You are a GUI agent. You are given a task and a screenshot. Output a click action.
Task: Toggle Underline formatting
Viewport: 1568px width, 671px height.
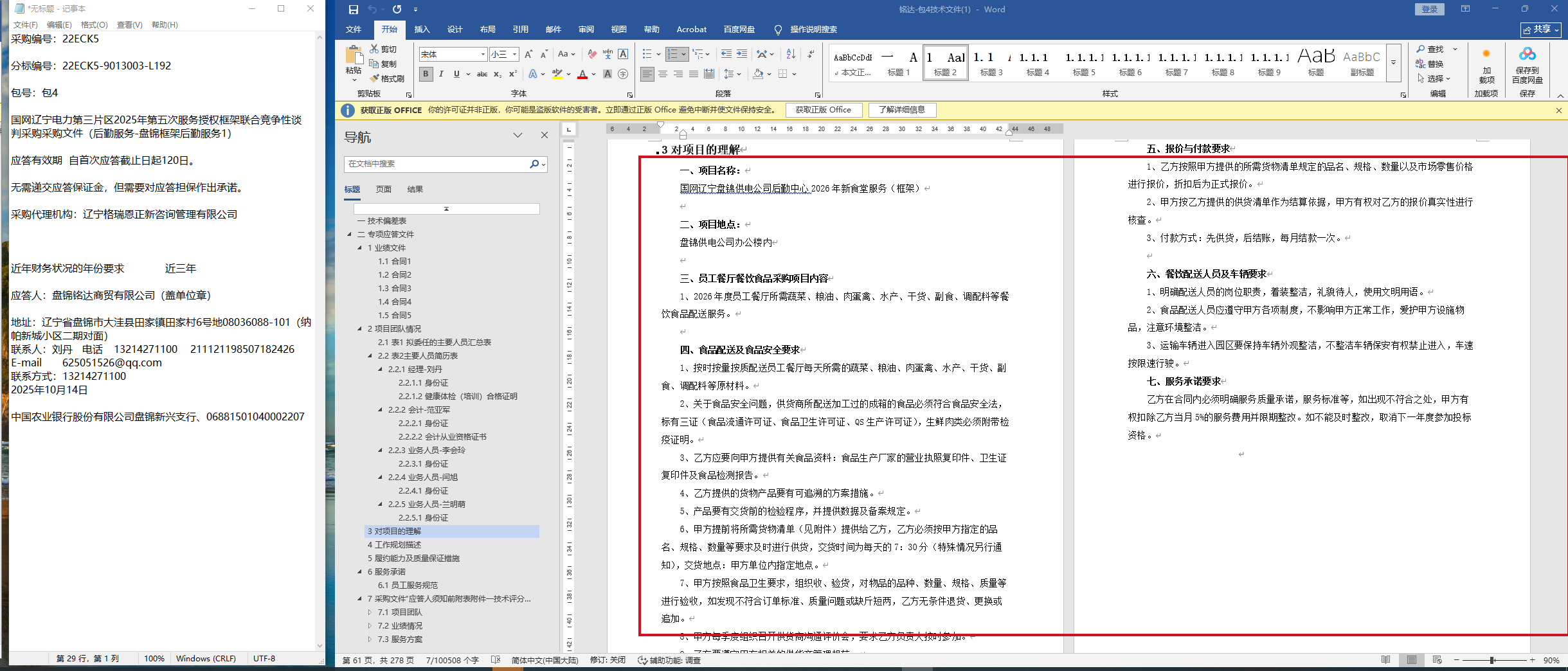pos(456,75)
